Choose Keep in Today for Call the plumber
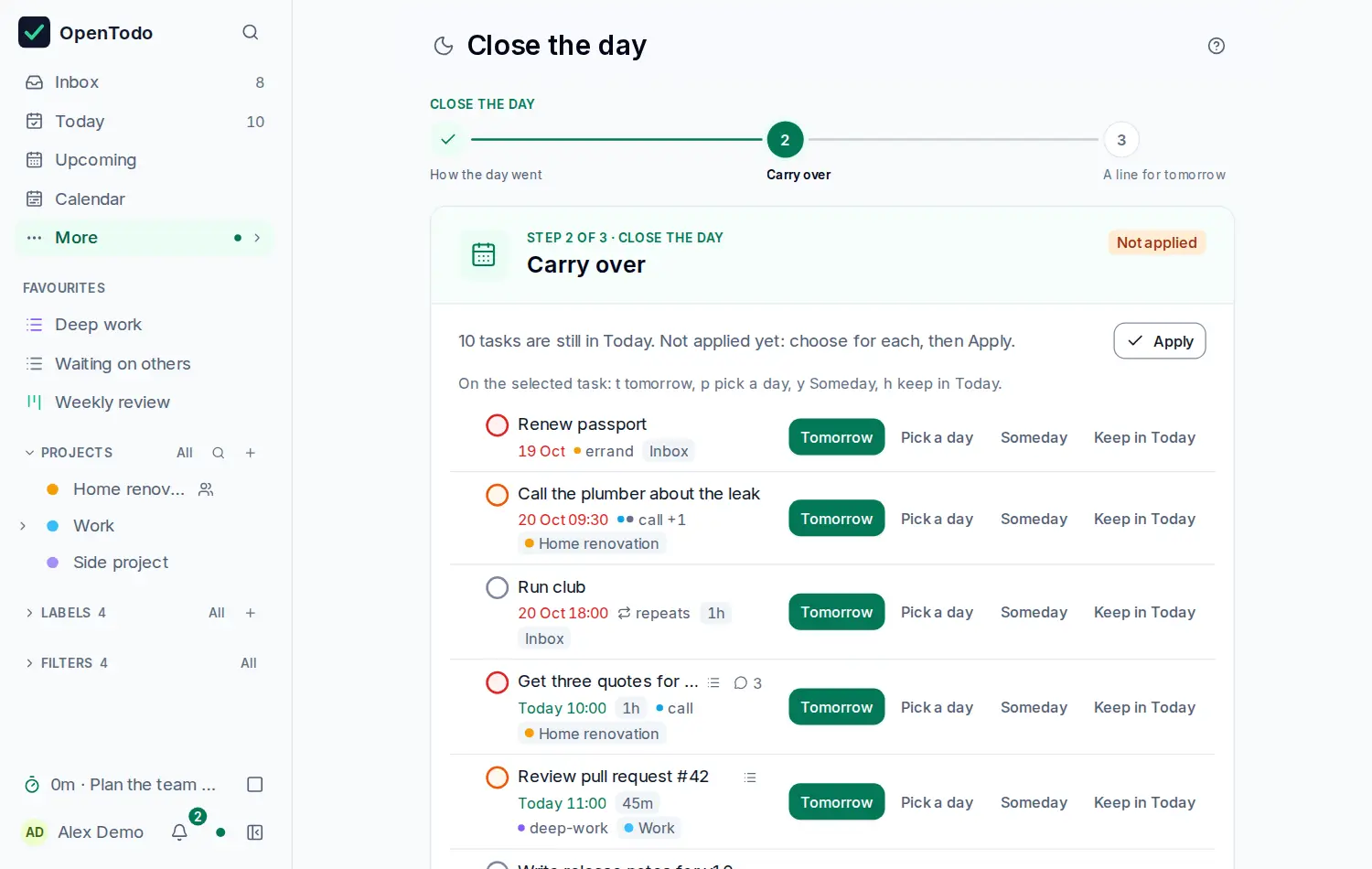 (1144, 519)
